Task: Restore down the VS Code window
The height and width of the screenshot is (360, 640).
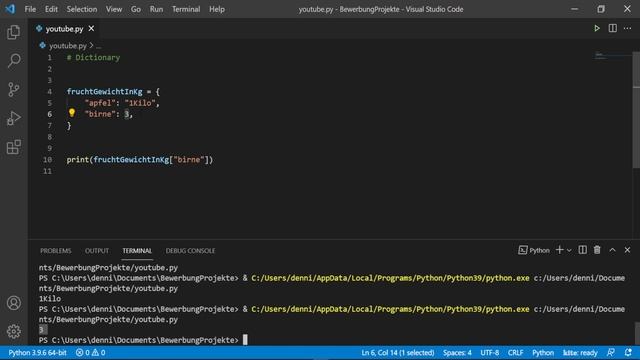Action: coord(601,9)
